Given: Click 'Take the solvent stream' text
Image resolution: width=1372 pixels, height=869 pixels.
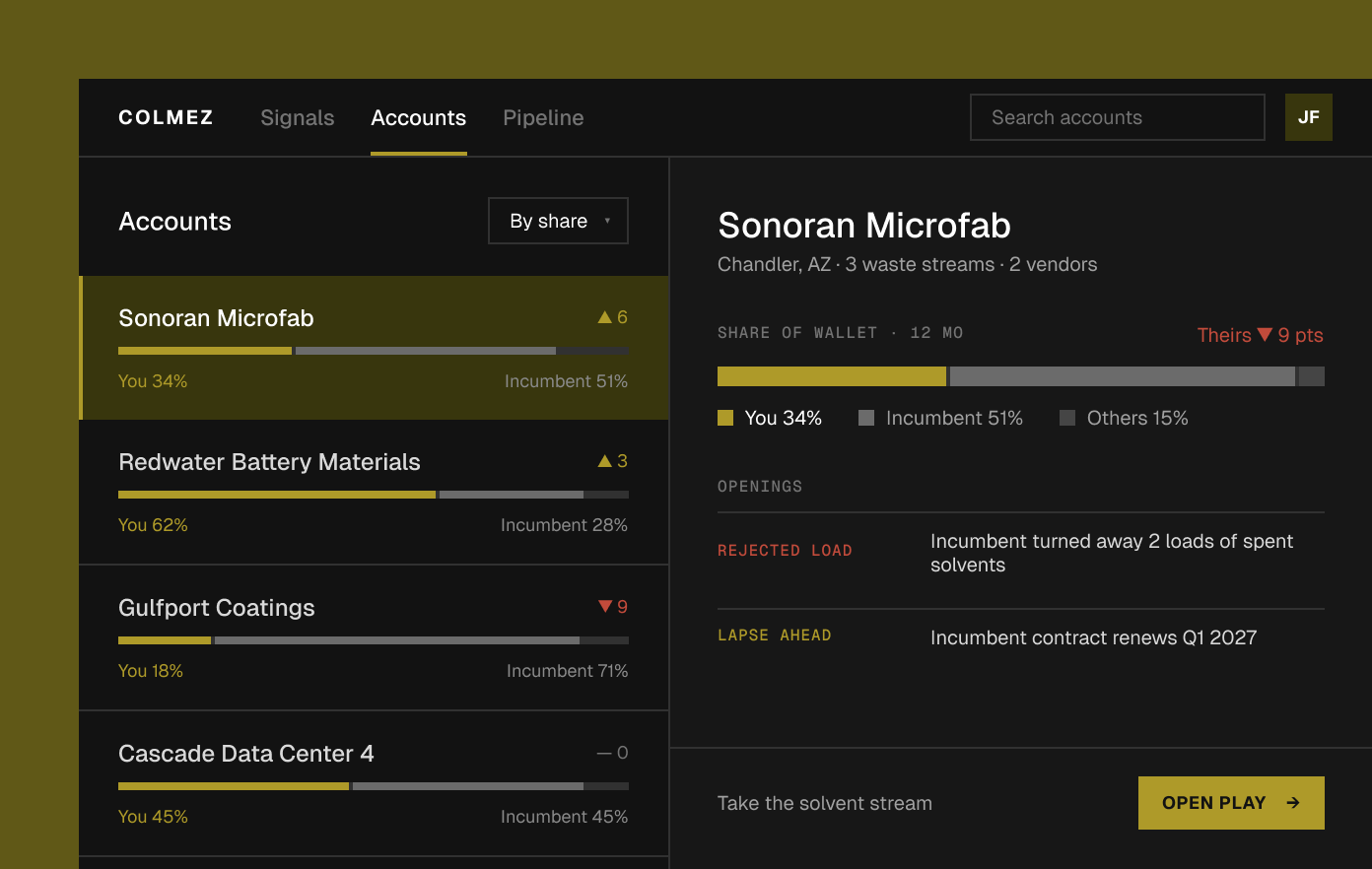Looking at the screenshot, I should [825, 803].
